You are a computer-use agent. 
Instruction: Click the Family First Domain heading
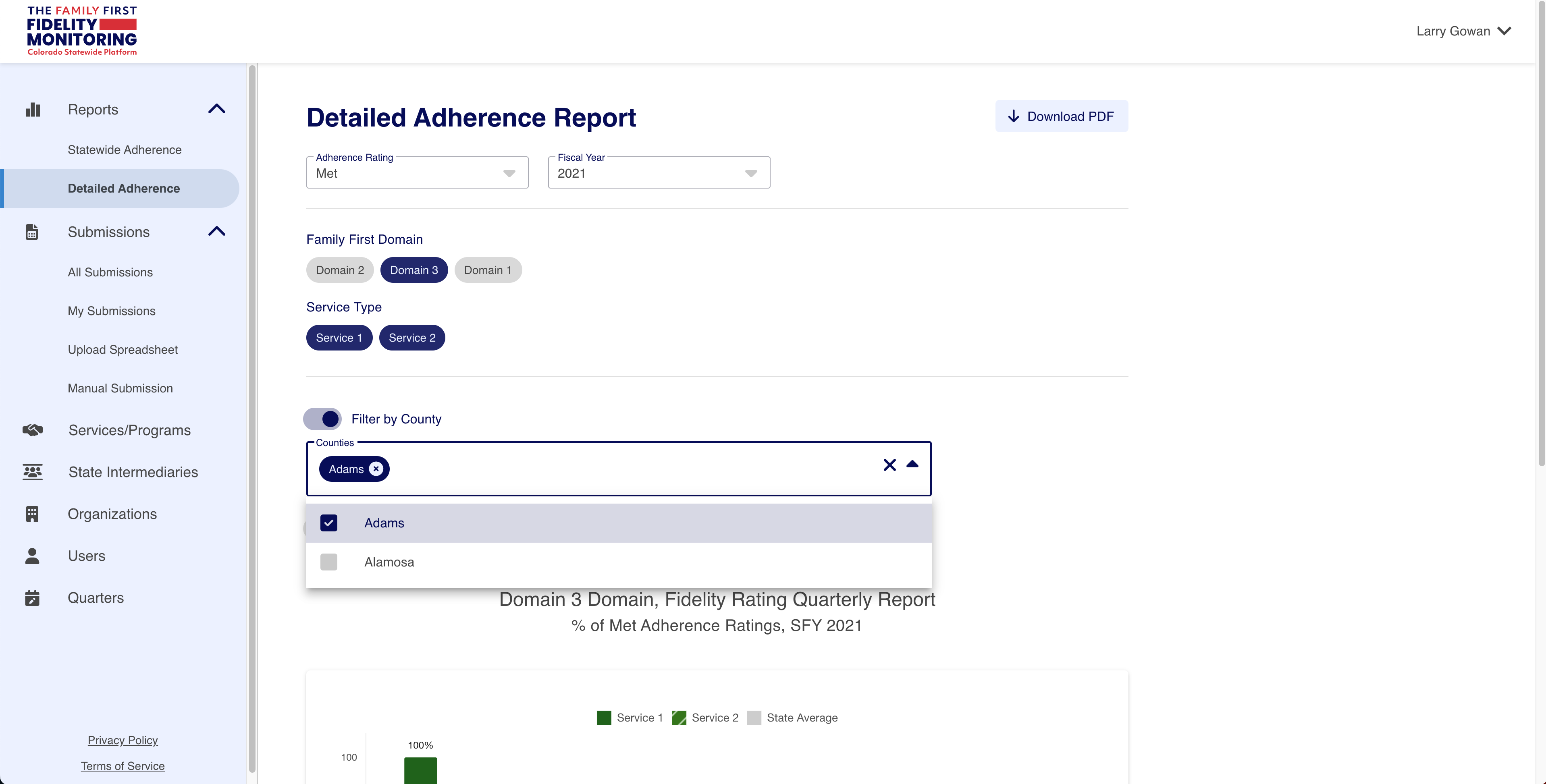click(364, 239)
